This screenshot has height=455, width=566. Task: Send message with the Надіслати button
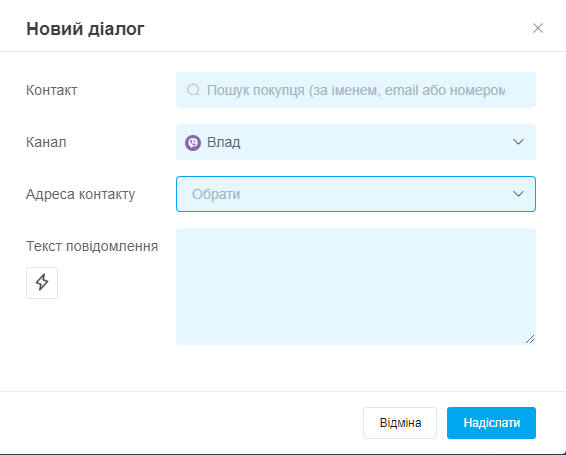491,423
